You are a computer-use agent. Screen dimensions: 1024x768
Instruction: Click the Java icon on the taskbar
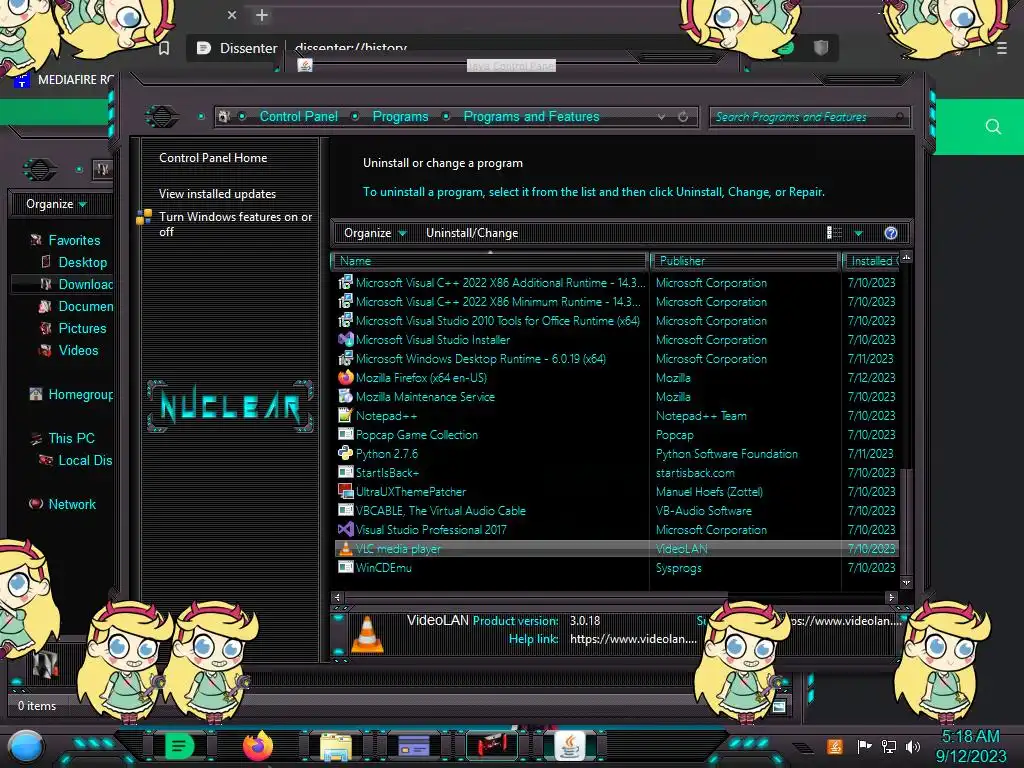(569, 746)
